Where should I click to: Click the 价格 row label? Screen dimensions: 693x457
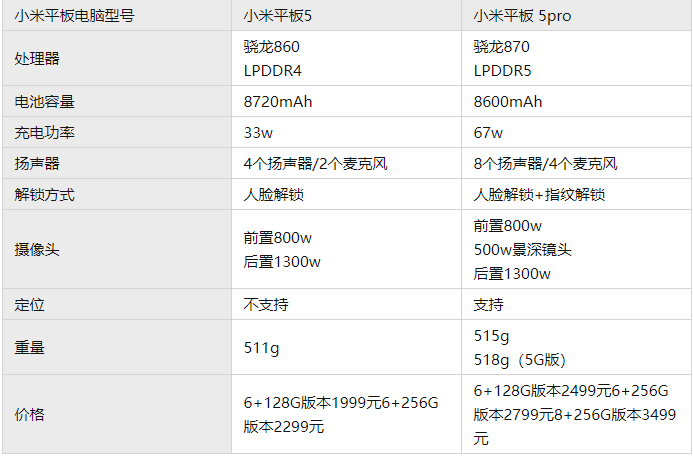(x=30, y=414)
